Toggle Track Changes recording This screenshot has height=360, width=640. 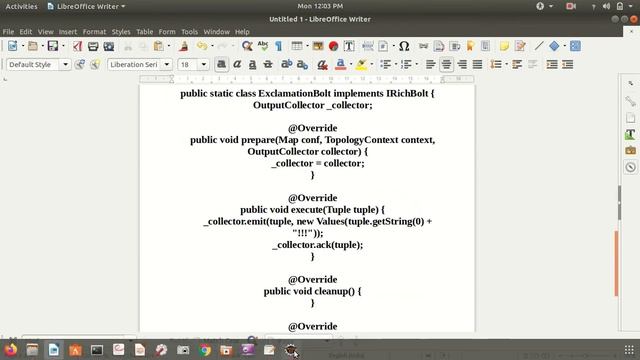[x=520, y=46]
